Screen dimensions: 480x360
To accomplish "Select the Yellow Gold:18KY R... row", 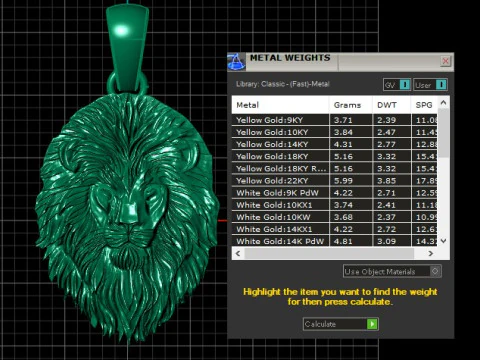I will pyautogui.click(x=334, y=168).
